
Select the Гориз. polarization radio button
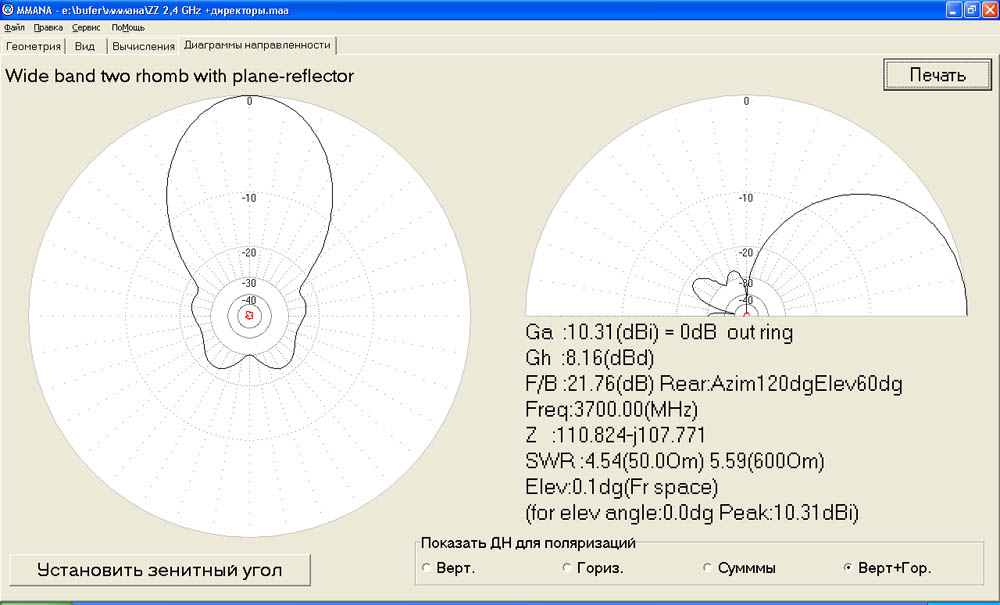566,567
